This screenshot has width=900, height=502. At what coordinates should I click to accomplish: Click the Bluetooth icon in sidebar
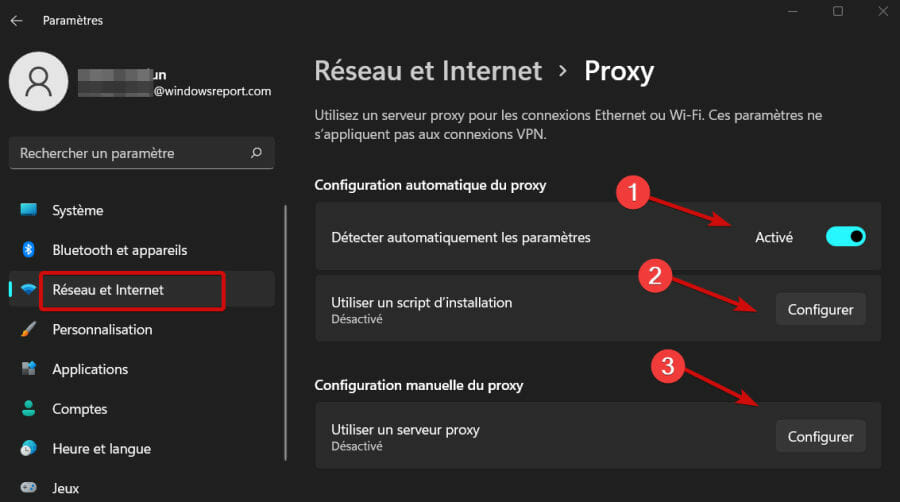pyautogui.click(x=28, y=250)
